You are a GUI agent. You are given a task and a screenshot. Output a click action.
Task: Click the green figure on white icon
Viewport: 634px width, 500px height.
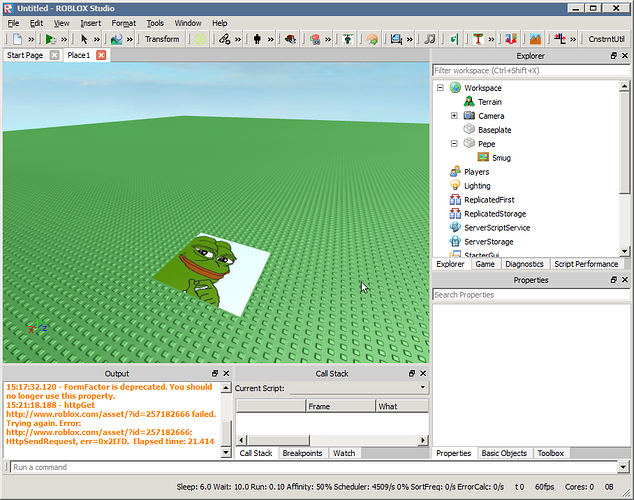[x=348, y=39]
